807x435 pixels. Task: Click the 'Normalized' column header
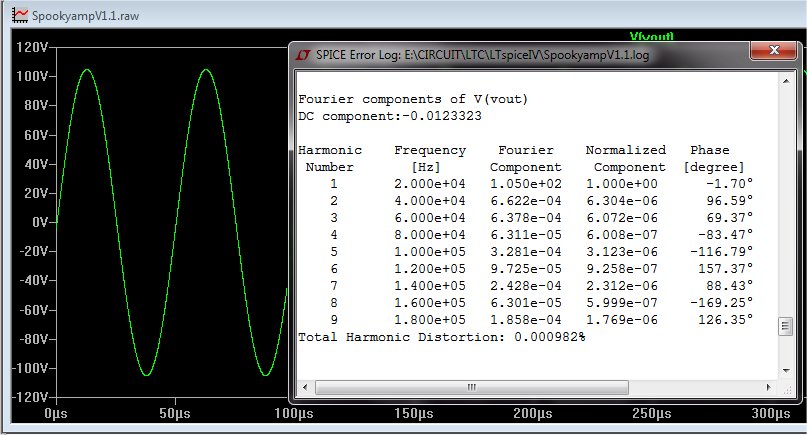tap(625, 150)
